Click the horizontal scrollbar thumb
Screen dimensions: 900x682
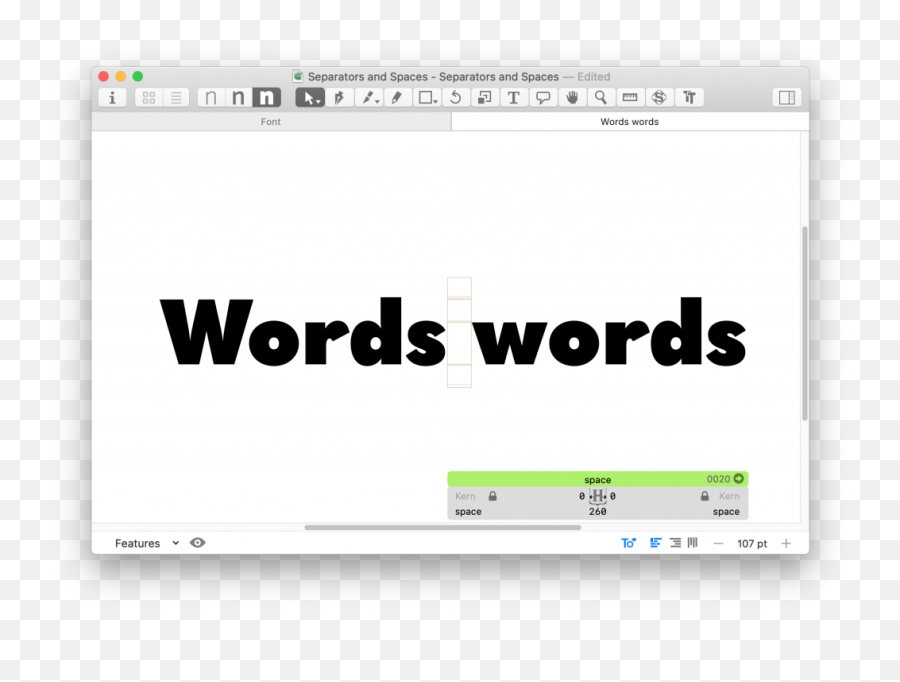443,527
